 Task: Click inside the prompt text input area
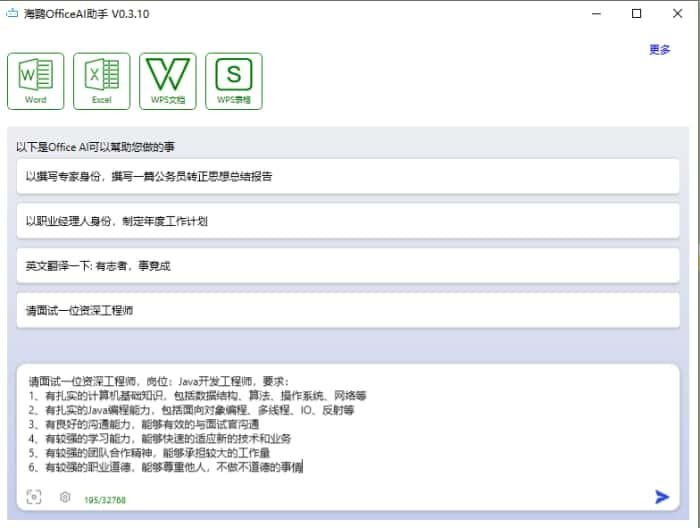coord(348,437)
